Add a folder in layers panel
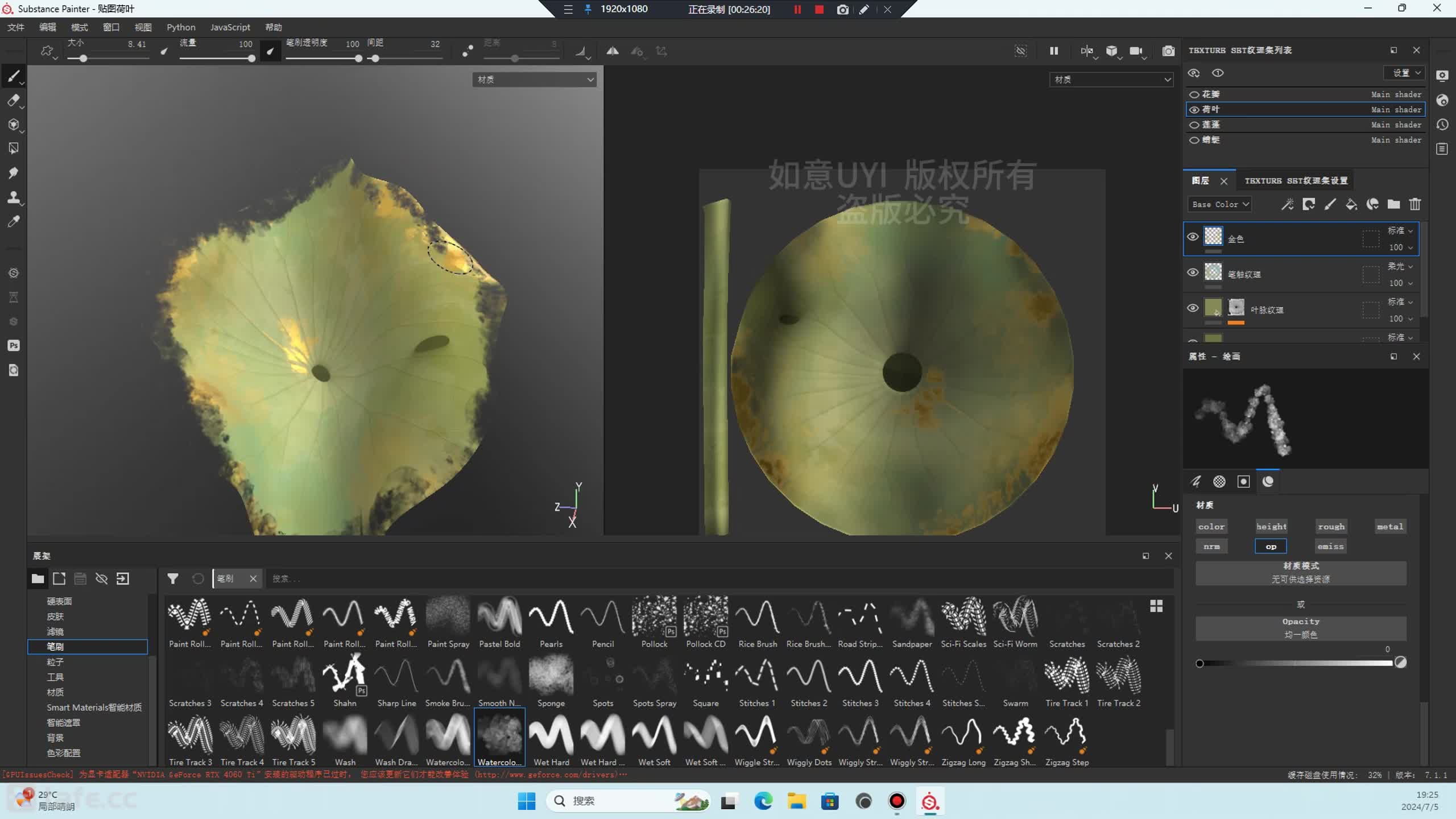Image resolution: width=1456 pixels, height=819 pixels. 1393,204
